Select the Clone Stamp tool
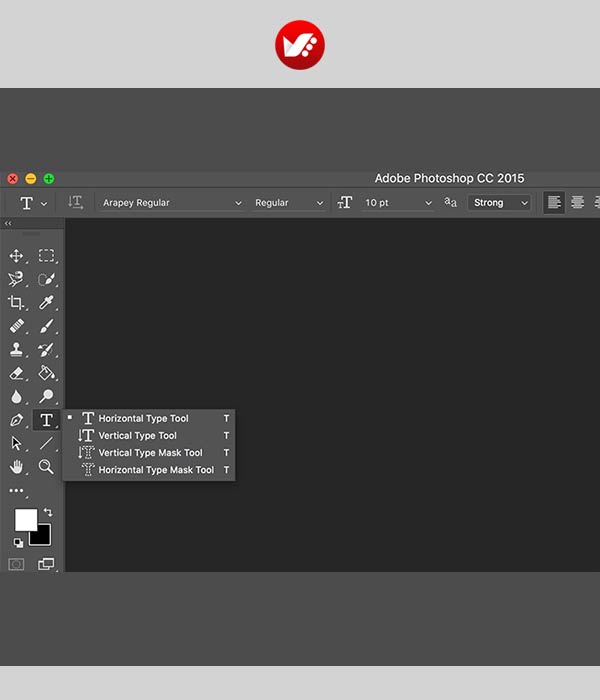Image resolution: width=600 pixels, height=700 pixels. (x=17, y=350)
